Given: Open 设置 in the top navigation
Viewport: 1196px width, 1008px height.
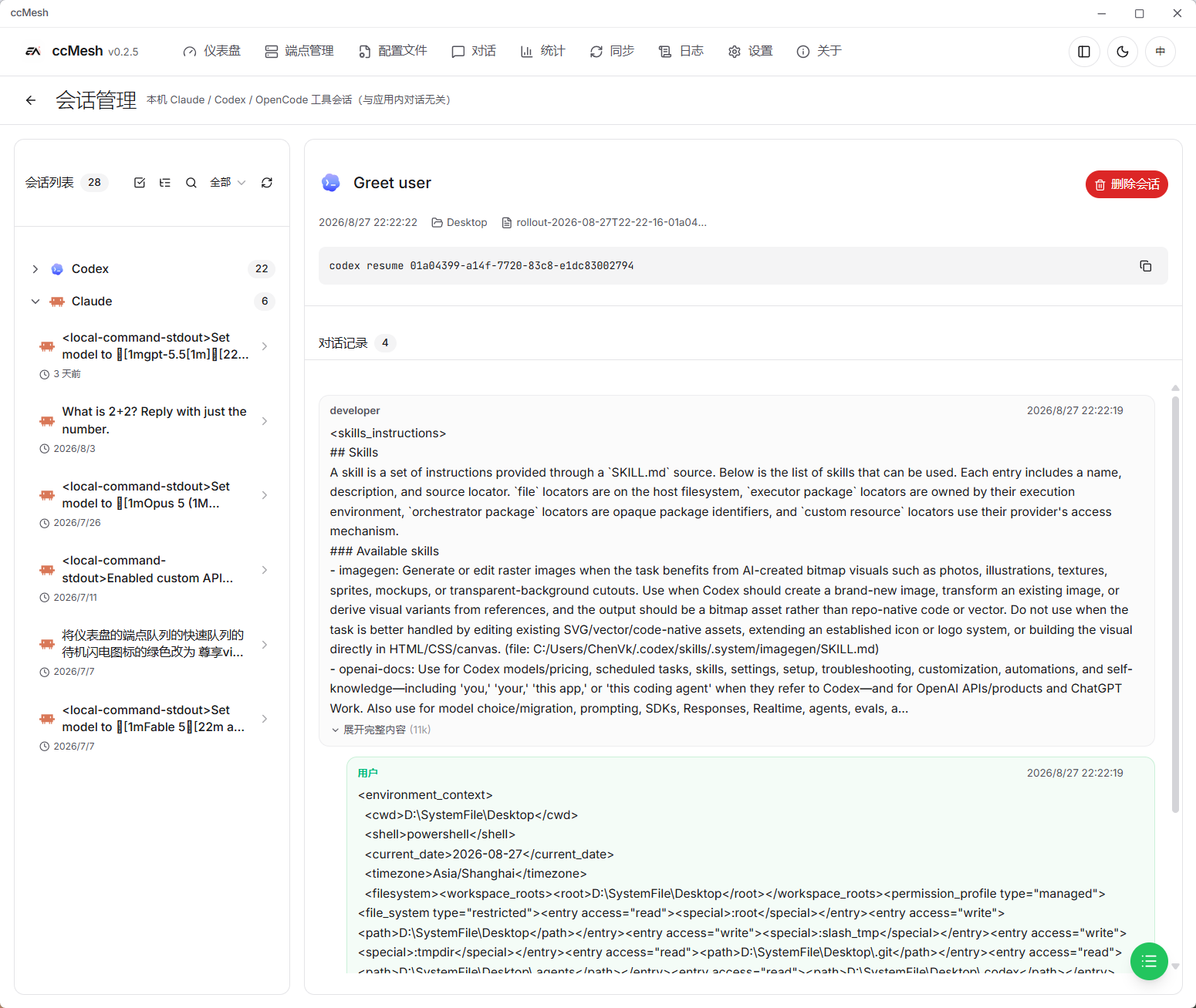Looking at the screenshot, I should click(x=750, y=52).
